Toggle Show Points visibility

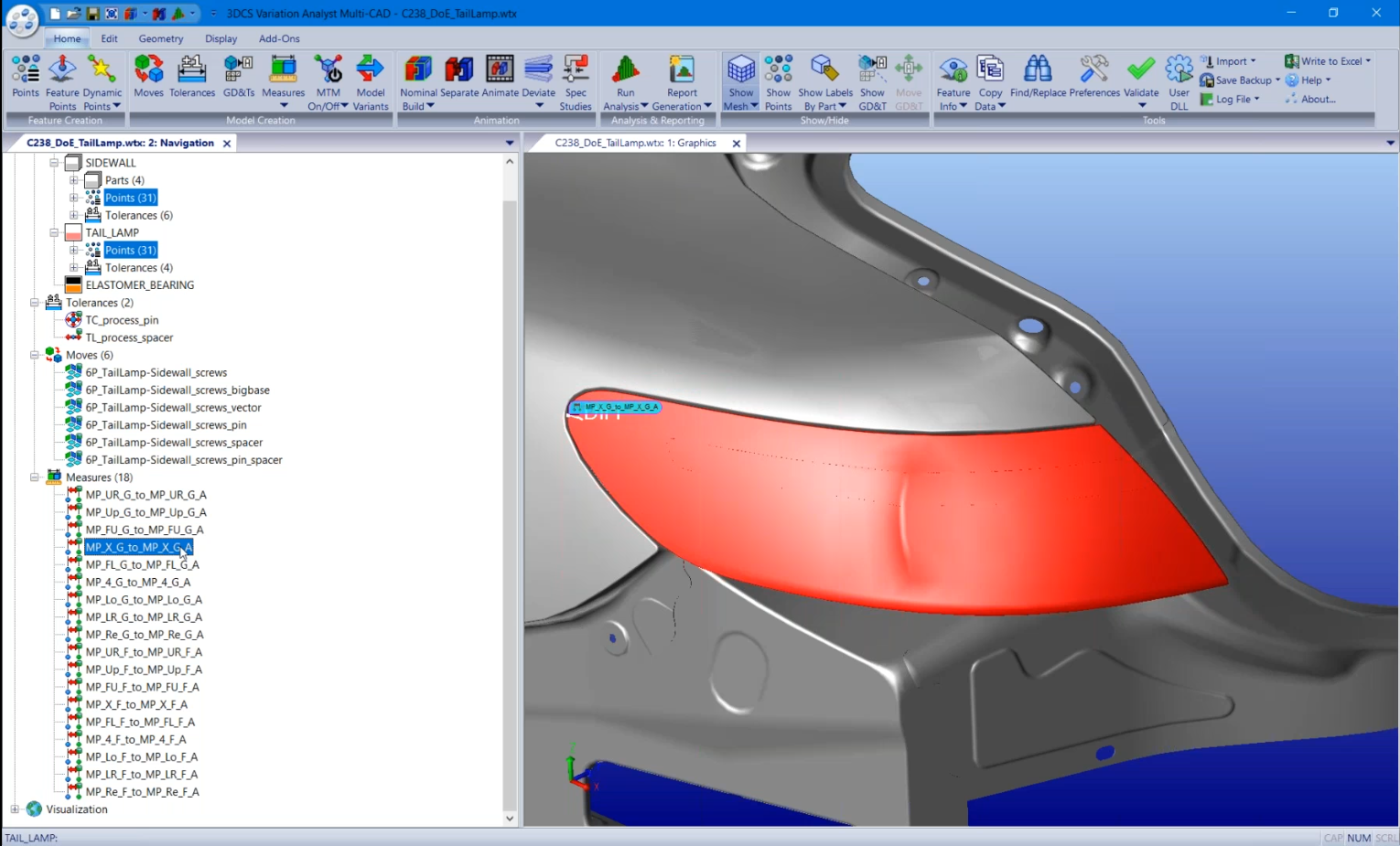coord(778,80)
